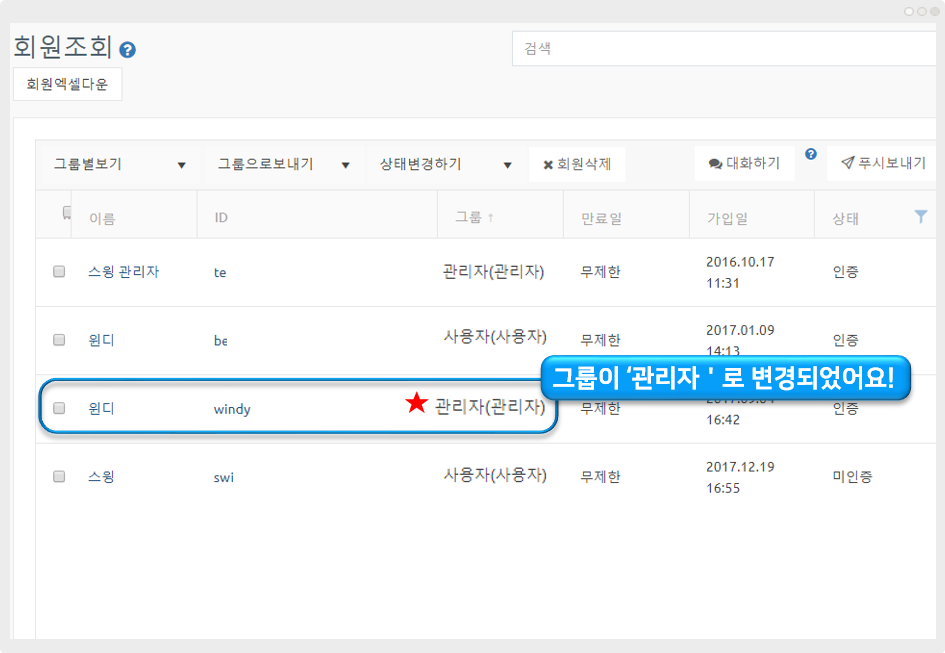Image resolution: width=945 pixels, height=653 pixels.
Task: Click the red star beside windy's group
Action: click(416, 403)
